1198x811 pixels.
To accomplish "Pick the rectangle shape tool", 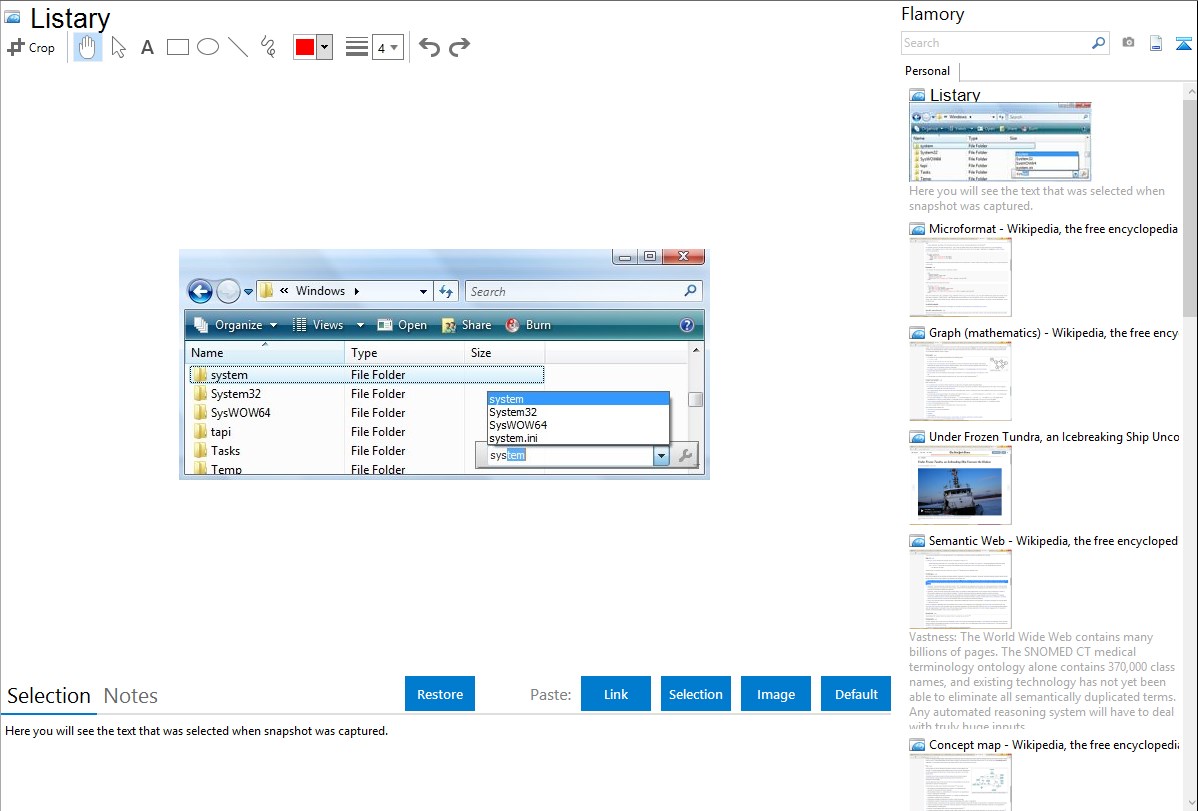I will pos(177,47).
